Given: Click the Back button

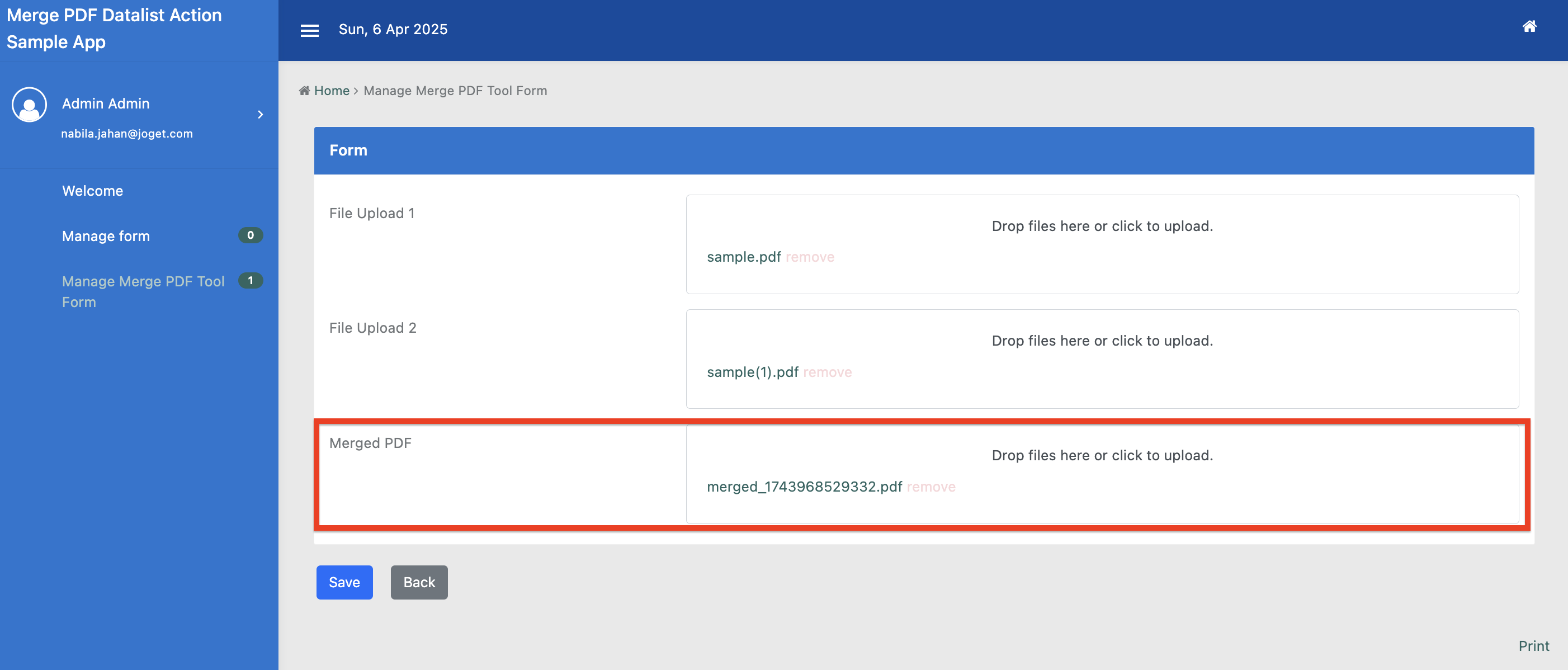Looking at the screenshot, I should (x=419, y=582).
